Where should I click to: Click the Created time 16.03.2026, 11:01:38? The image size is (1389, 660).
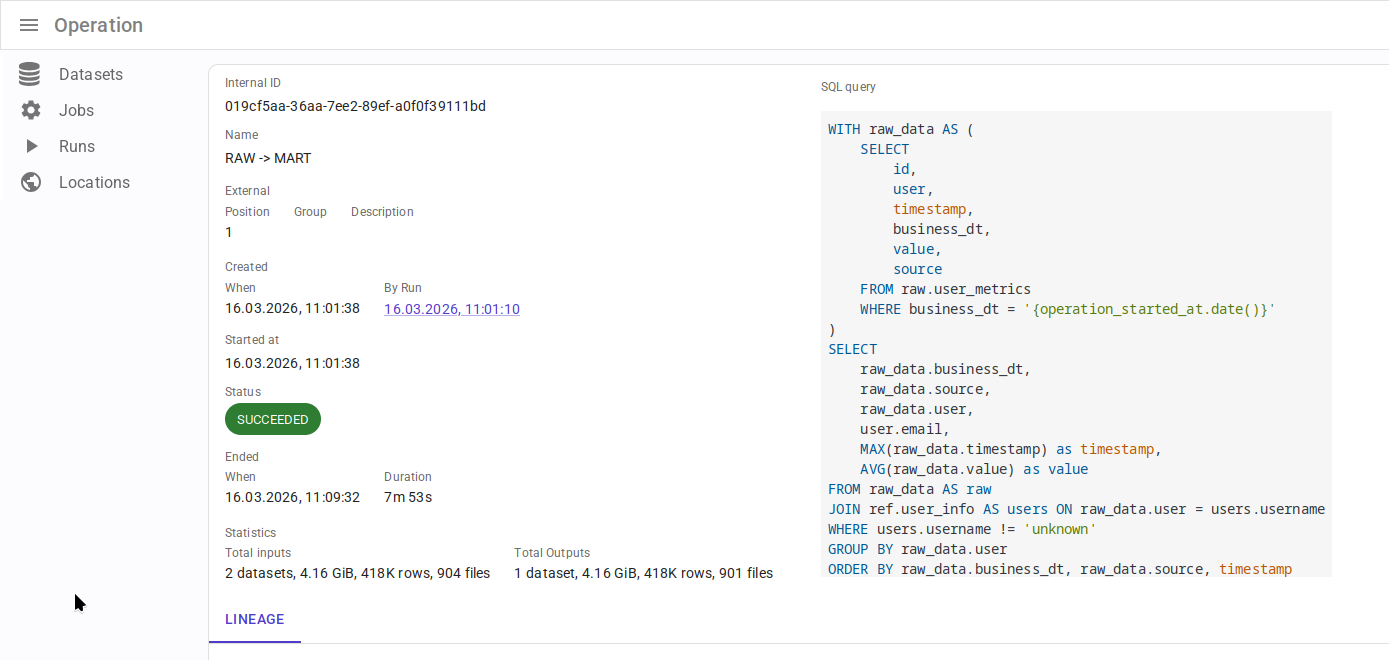coord(292,309)
